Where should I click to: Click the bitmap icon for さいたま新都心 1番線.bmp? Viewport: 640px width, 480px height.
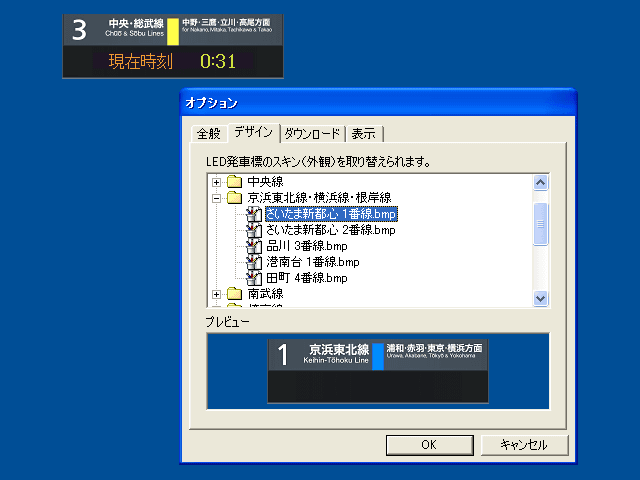254,214
